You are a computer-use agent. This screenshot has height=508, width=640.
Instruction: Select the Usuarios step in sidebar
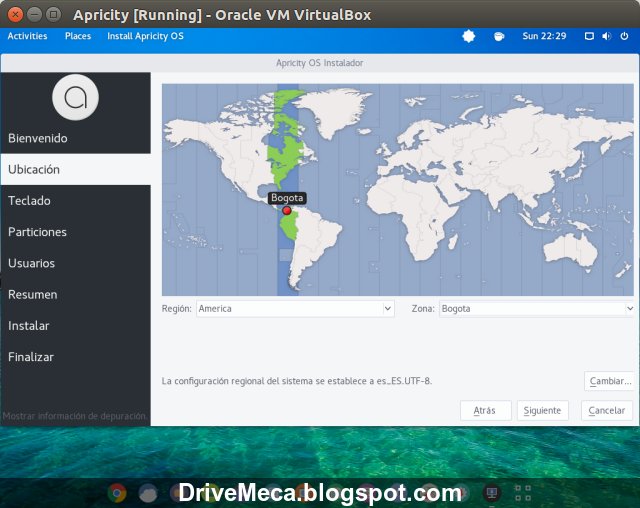coord(76,263)
